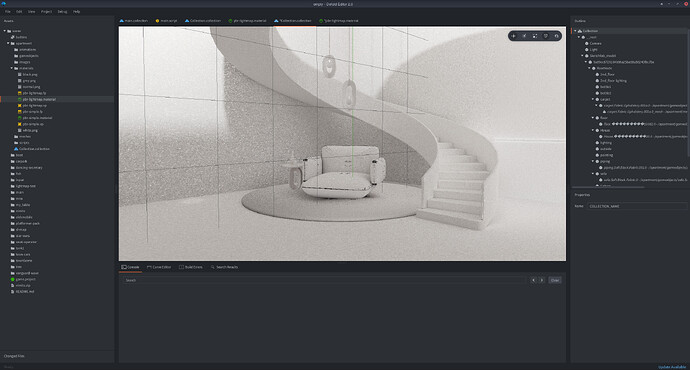Select the animations folder icon

tap(16, 50)
